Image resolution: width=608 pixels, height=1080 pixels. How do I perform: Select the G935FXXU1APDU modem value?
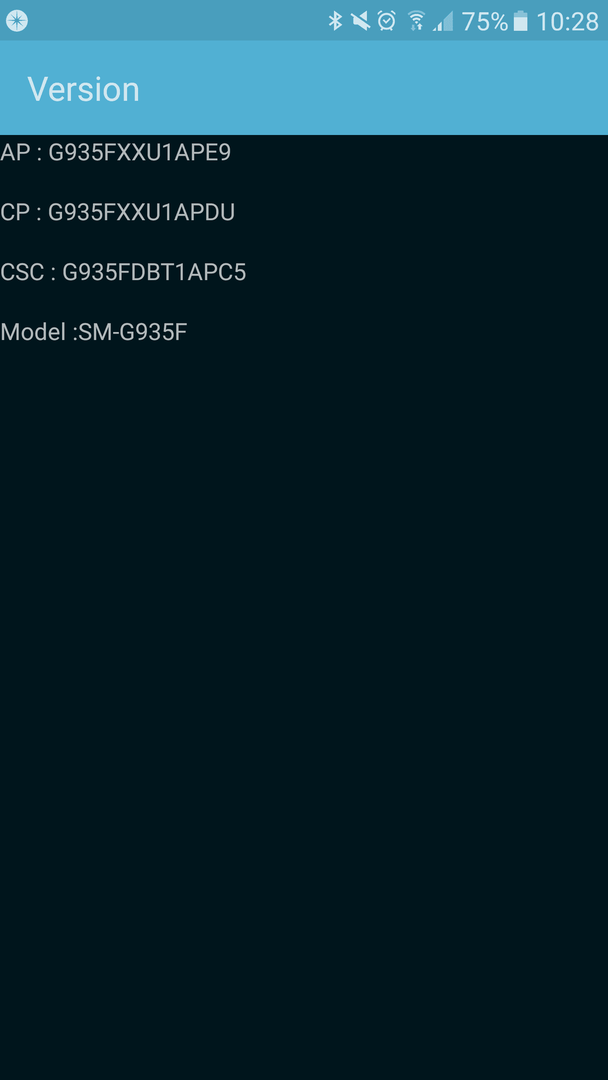point(141,212)
